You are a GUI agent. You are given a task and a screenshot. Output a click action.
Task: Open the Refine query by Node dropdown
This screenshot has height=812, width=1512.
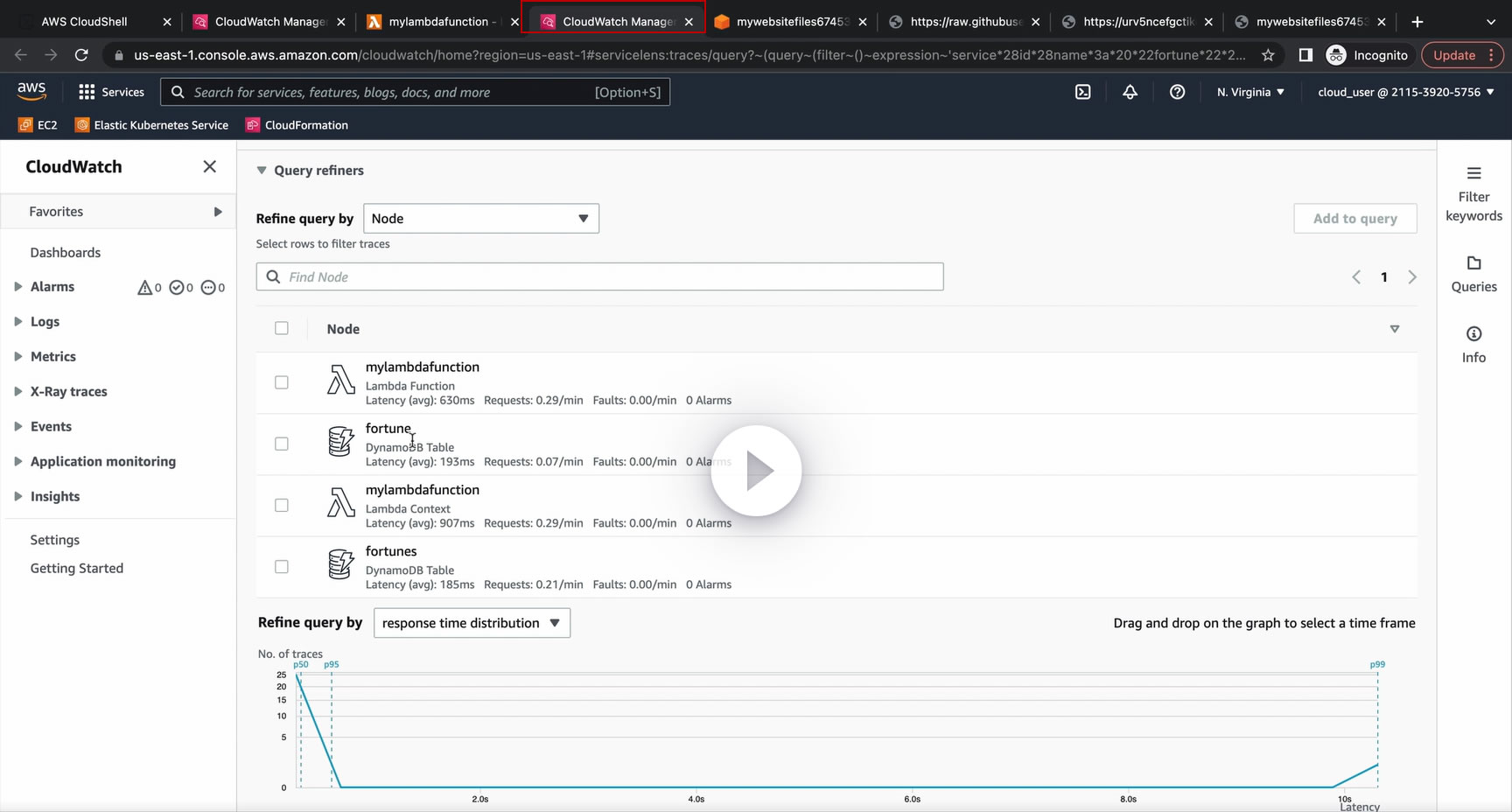pyautogui.click(x=481, y=219)
